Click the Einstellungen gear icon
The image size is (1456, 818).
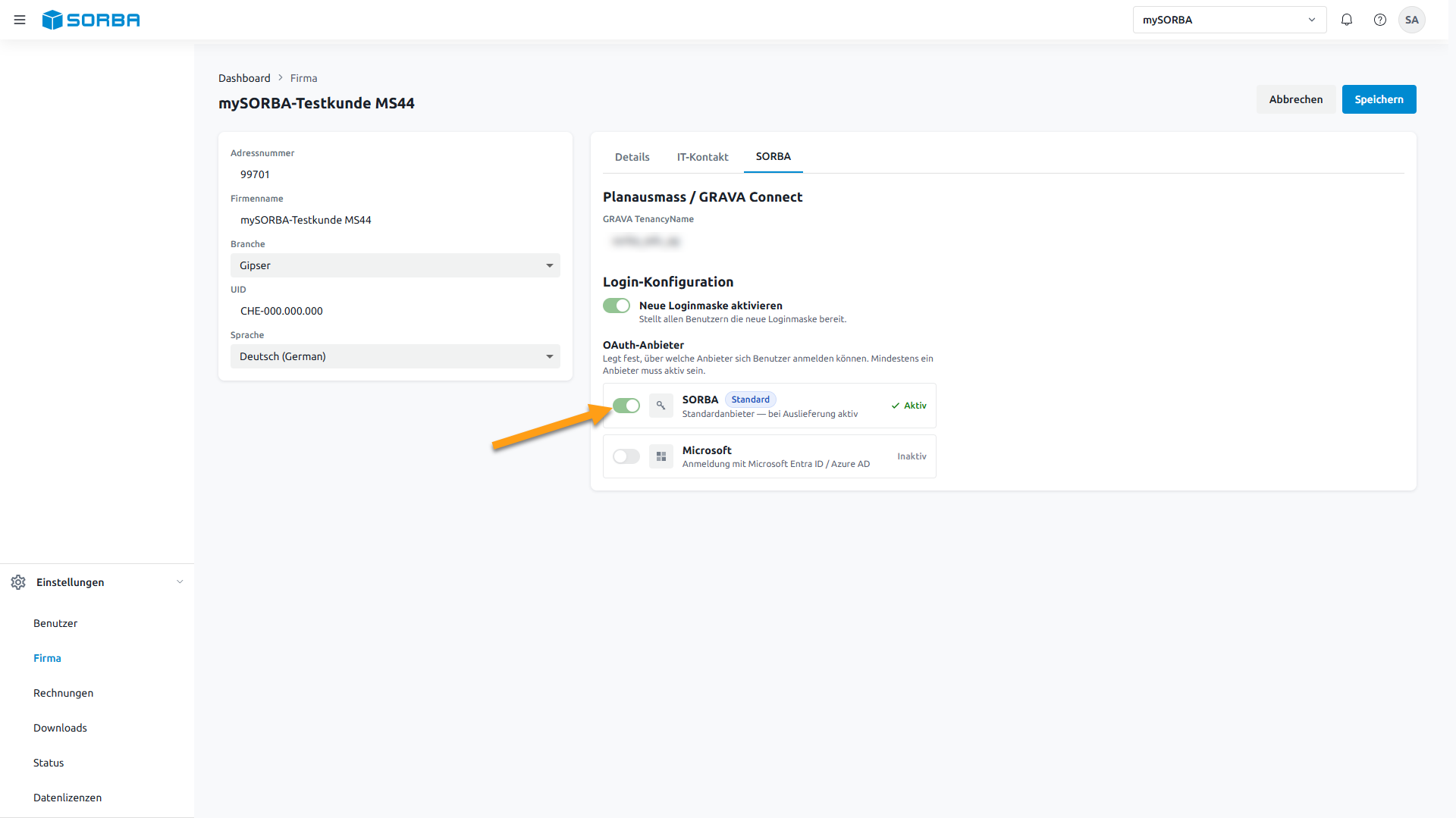(x=18, y=582)
